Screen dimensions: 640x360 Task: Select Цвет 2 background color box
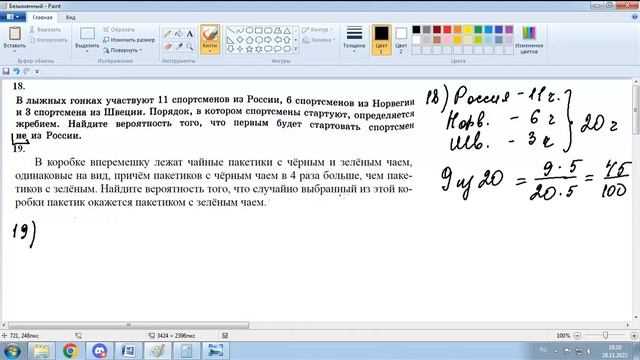pos(401,40)
